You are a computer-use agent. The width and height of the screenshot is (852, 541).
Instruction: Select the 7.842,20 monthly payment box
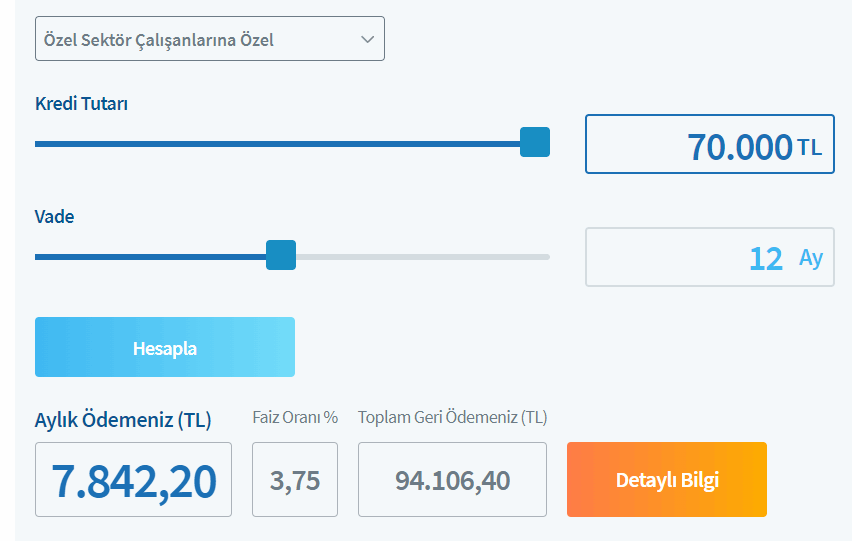tap(133, 481)
